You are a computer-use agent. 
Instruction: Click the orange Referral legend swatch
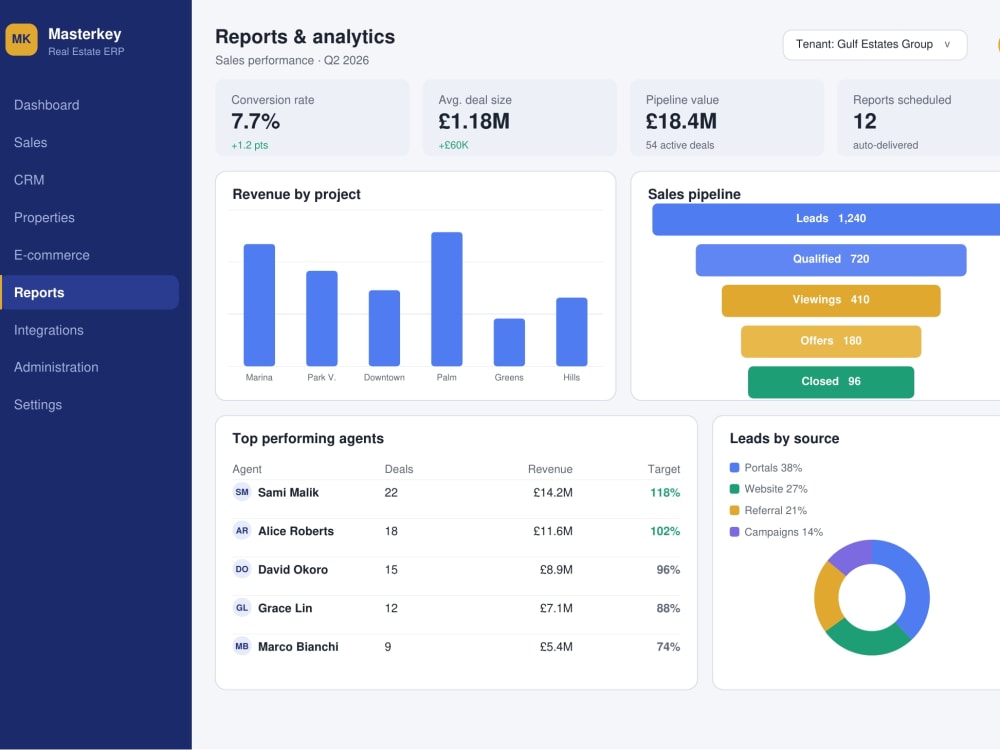(x=734, y=511)
